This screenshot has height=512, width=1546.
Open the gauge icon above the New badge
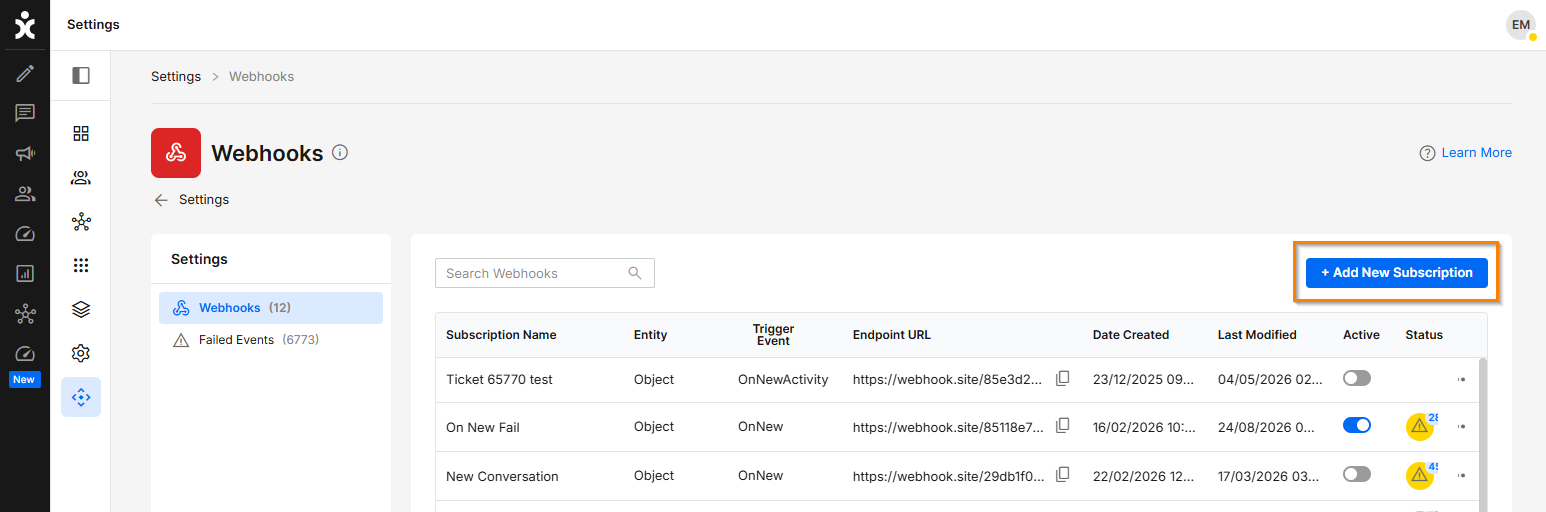pyautogui.click(x=25, y=354)
